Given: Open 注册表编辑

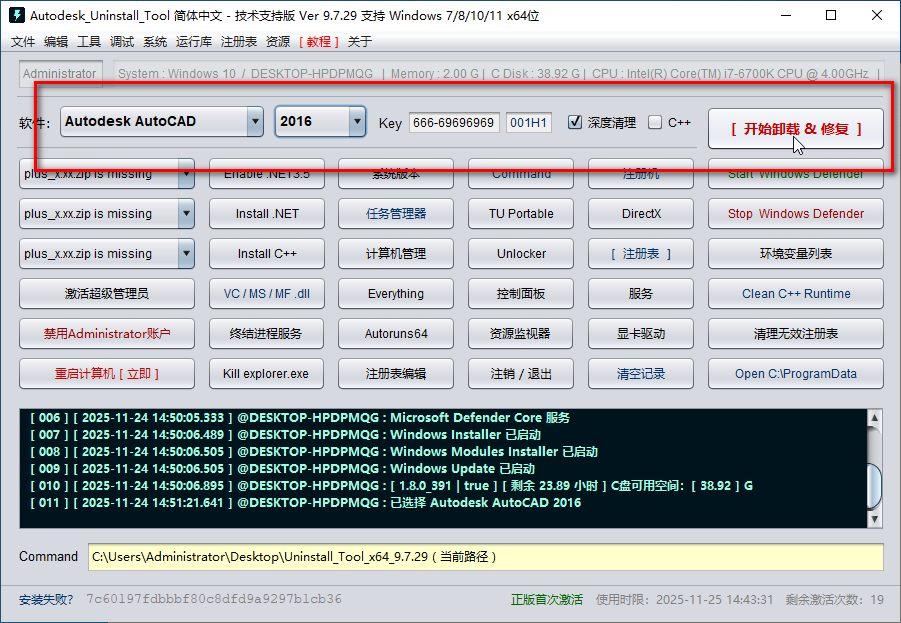Looking at the screenshot, I should coord(396,374).
